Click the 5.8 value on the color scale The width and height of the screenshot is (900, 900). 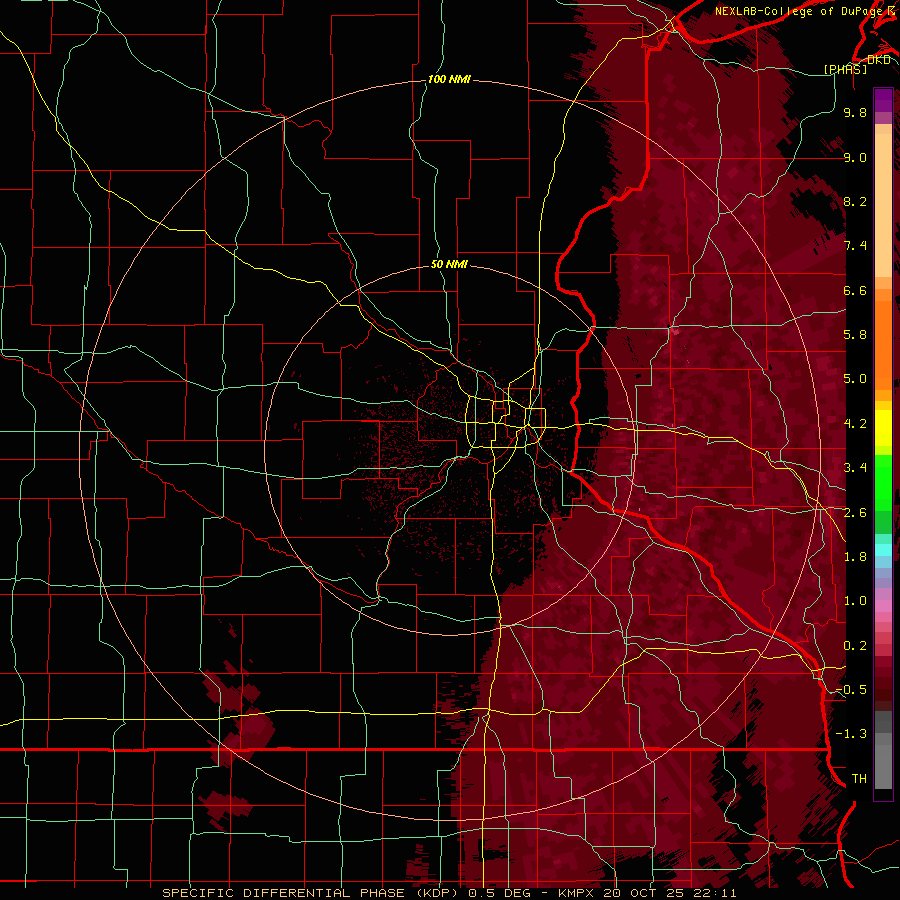point(855,335)
